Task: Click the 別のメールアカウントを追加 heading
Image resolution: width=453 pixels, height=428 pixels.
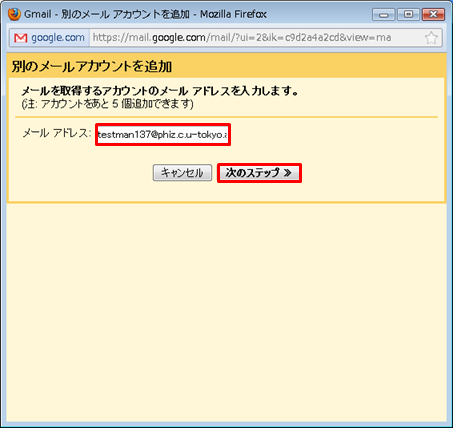Action: [x=92, y=67]
